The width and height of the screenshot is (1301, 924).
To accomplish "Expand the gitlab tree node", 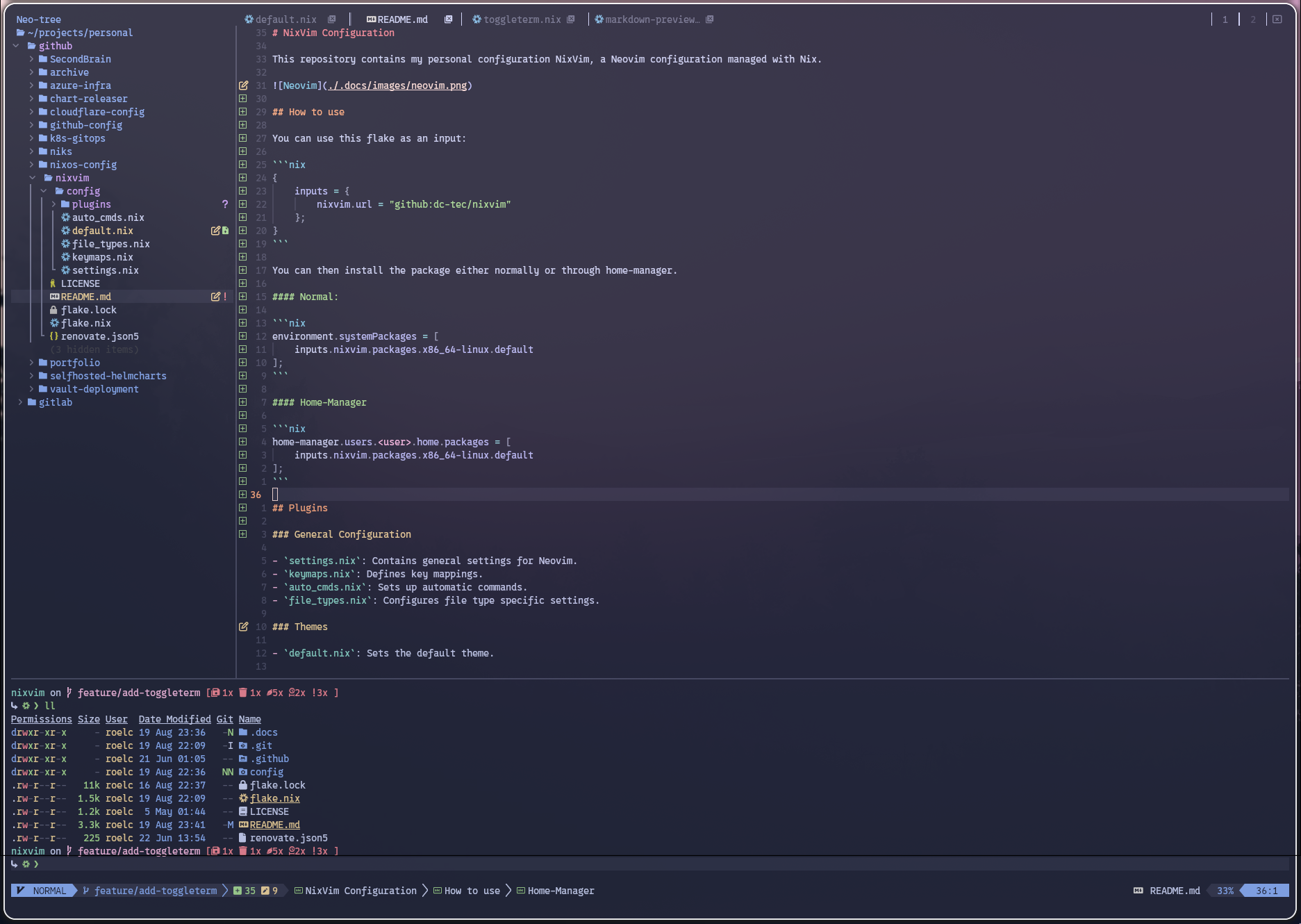I will (x=19, y=402).
